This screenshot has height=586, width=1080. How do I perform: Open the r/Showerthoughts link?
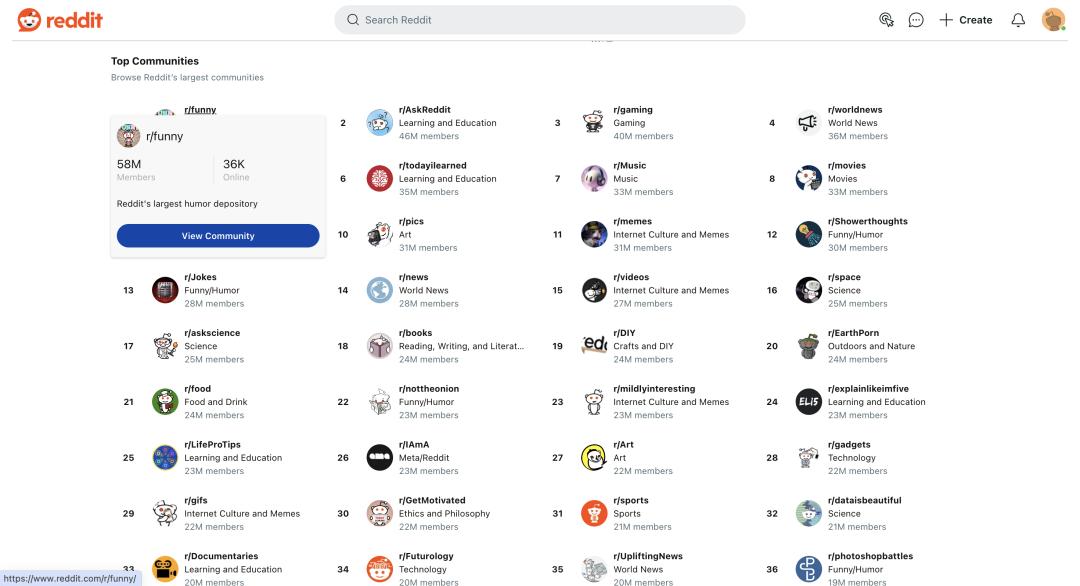(867, 221)
